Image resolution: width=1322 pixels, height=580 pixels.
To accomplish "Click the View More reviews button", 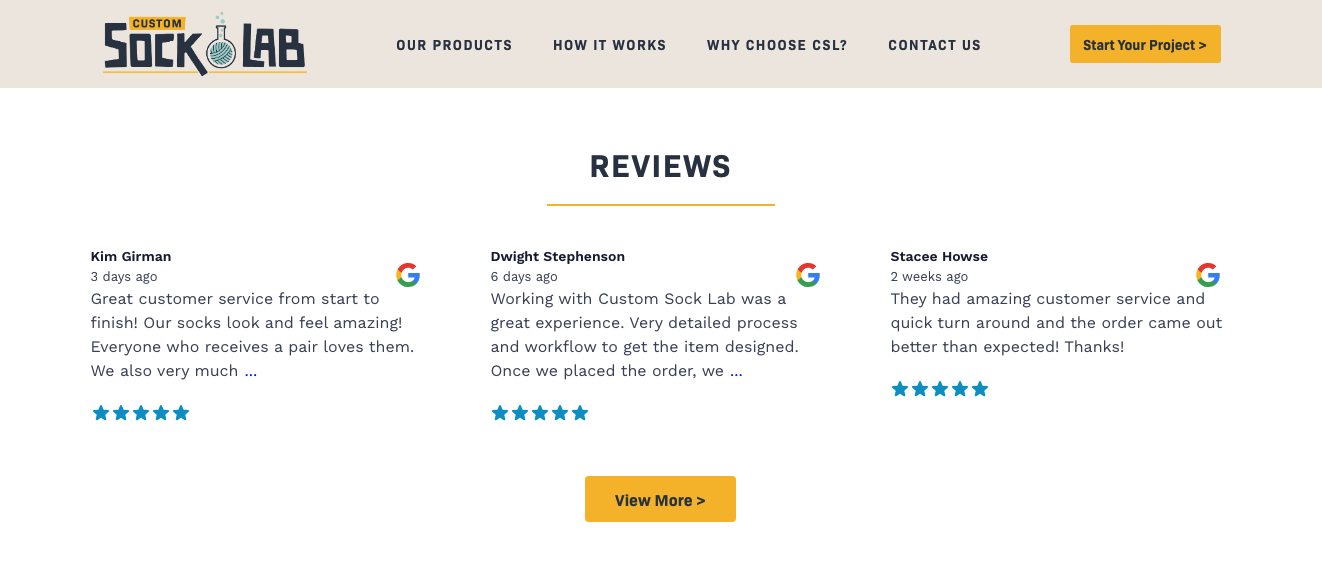I will coord(660,499).
